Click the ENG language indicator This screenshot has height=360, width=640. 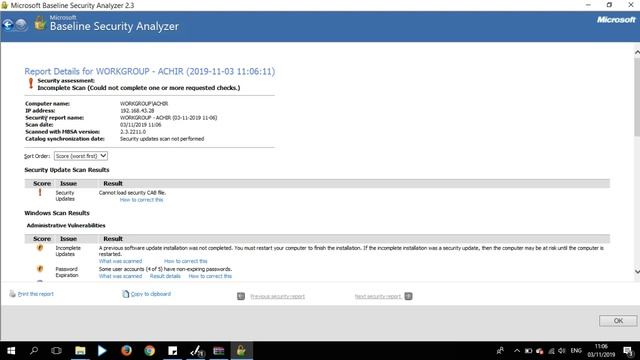[576, 351]
